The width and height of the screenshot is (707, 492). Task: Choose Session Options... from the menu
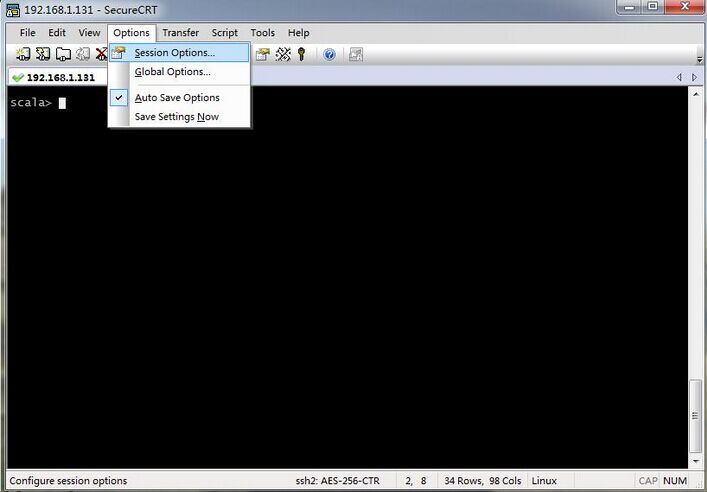179,53
